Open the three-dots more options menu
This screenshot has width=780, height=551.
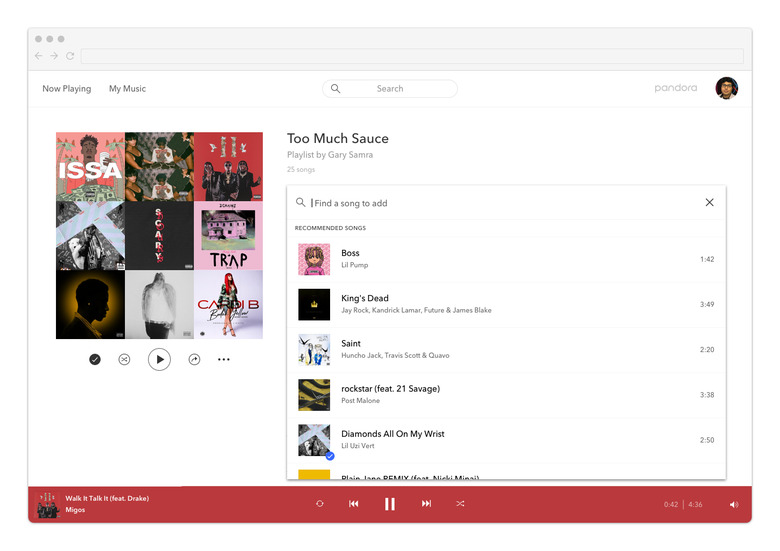[224, 359]
